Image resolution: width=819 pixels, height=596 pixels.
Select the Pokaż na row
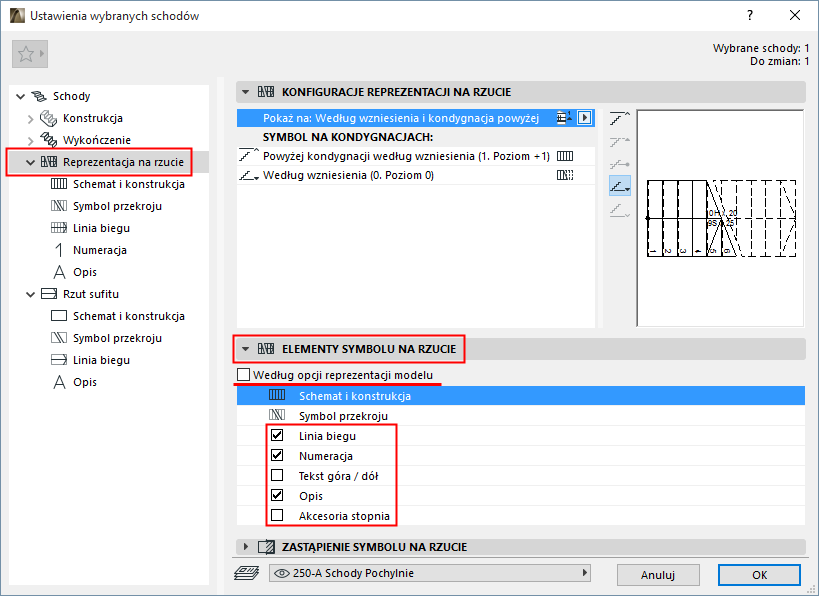[x=416, y=118]
